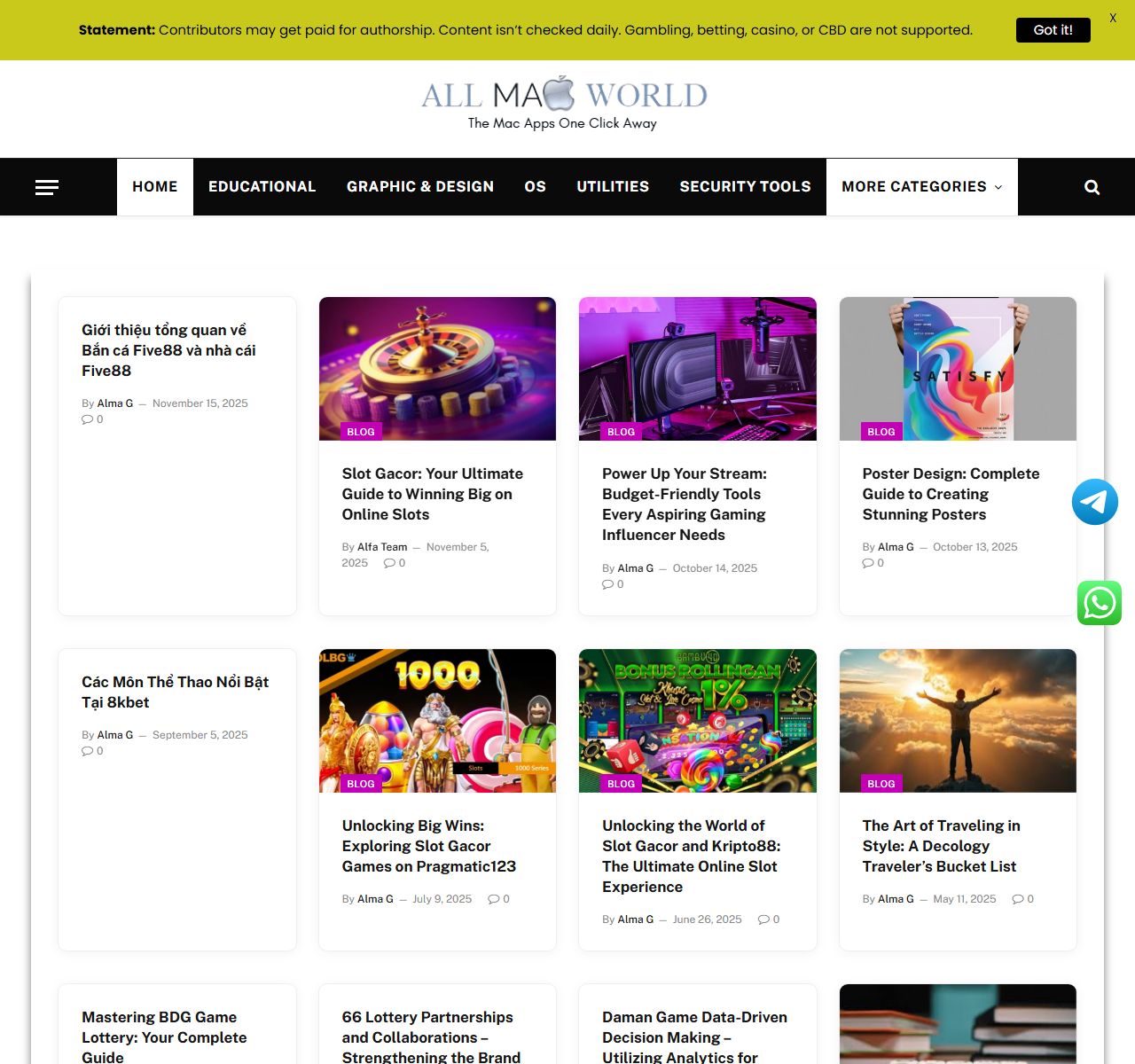Select the Security Tools menu item
Viewport: 1135px width, 1064px height.
745,187
